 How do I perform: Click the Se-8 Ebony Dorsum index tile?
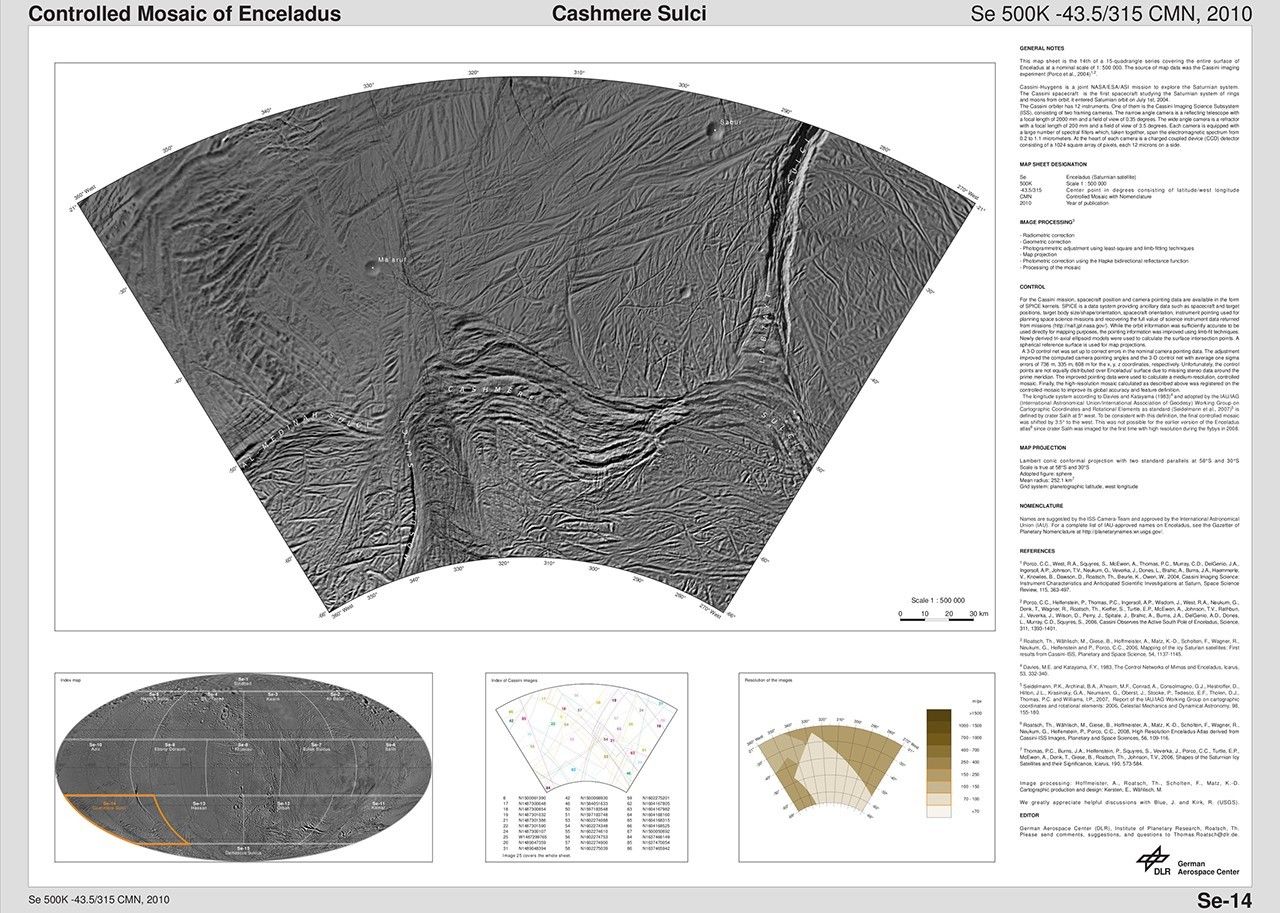pos(170,747)
